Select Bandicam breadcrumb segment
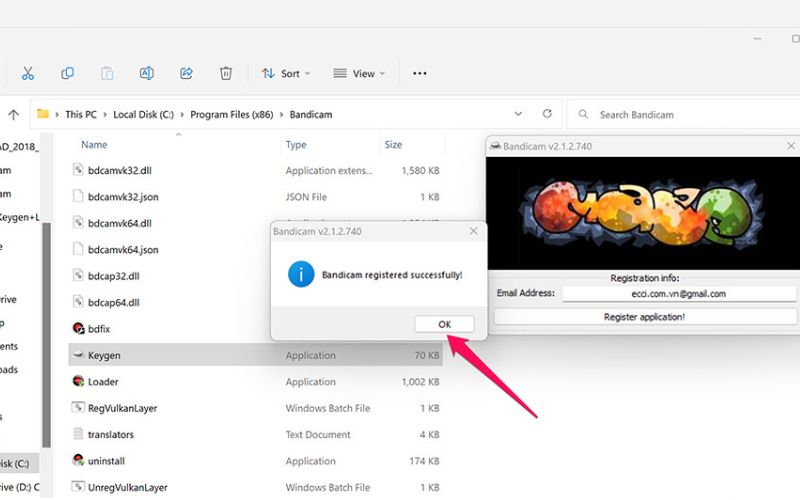Screen dimensions: 800x500 (x=311, y=115)
